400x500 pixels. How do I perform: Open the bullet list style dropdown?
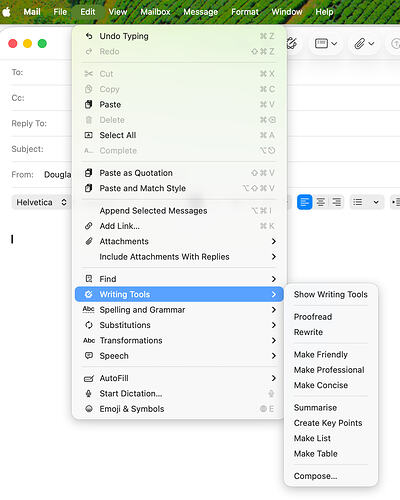(x=367, y=202)
